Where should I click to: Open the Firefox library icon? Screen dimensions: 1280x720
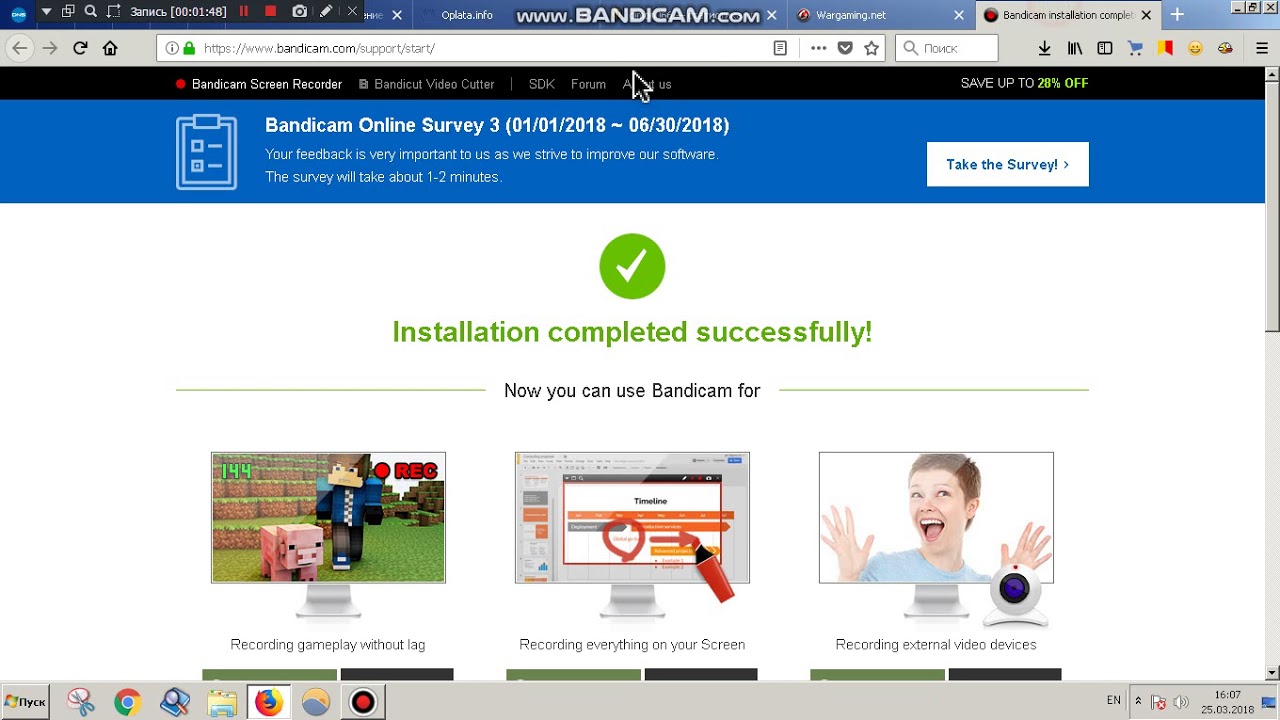tap(1075, 48)
